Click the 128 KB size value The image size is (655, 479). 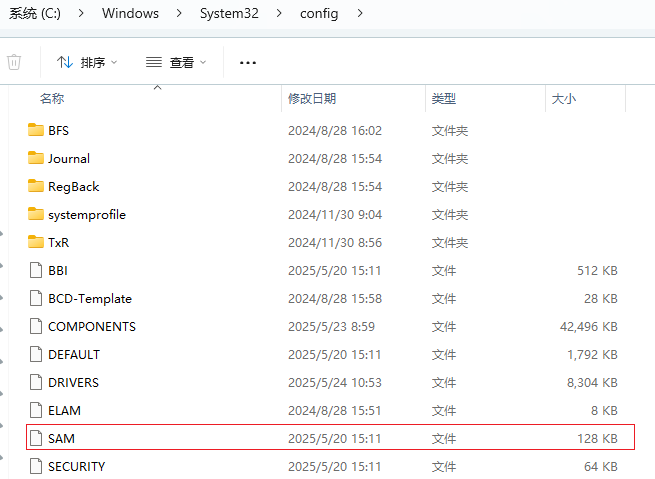click(597, 438)
